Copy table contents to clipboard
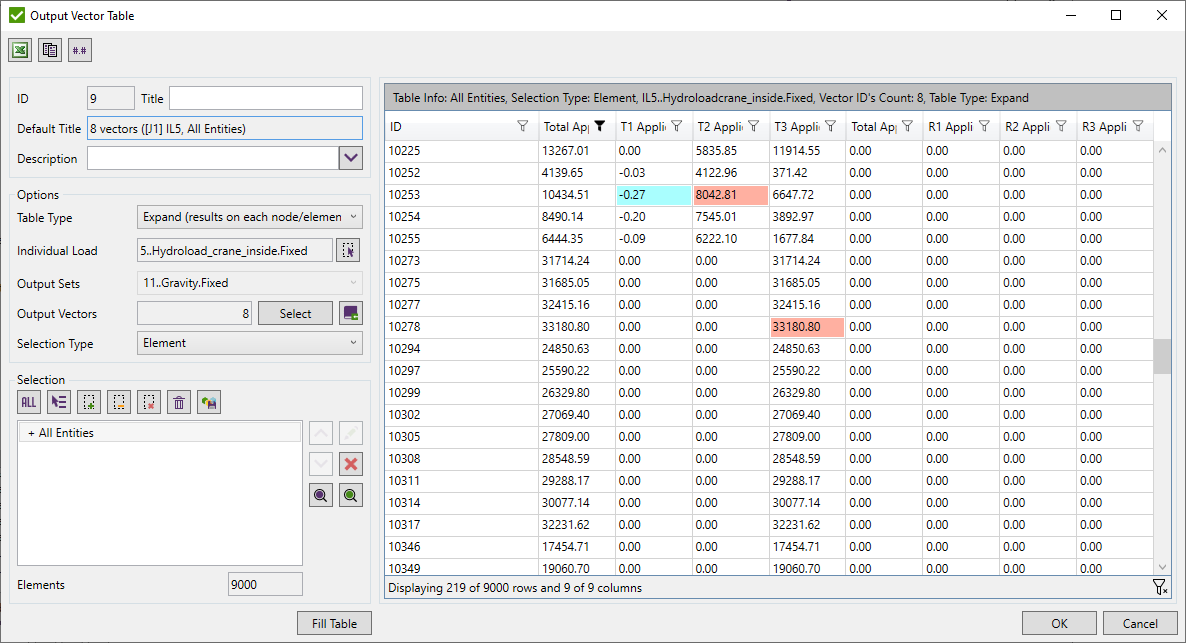The image size is (1186, 643). pos(49,50)
